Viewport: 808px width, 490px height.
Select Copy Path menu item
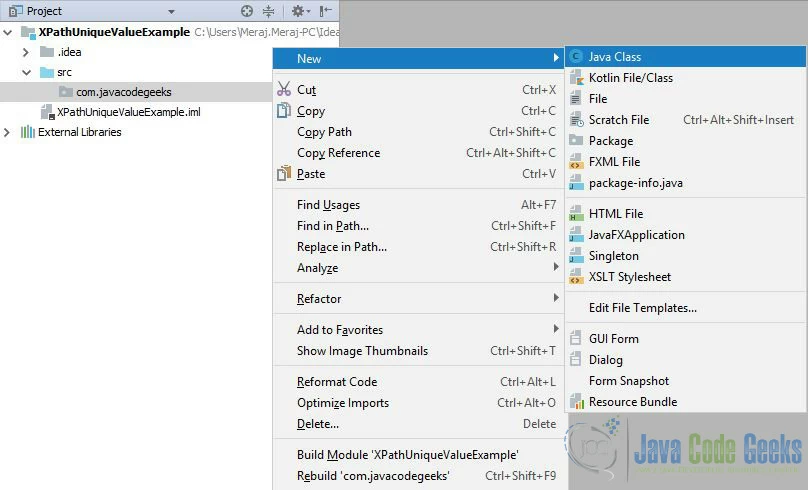click(417, 132)
